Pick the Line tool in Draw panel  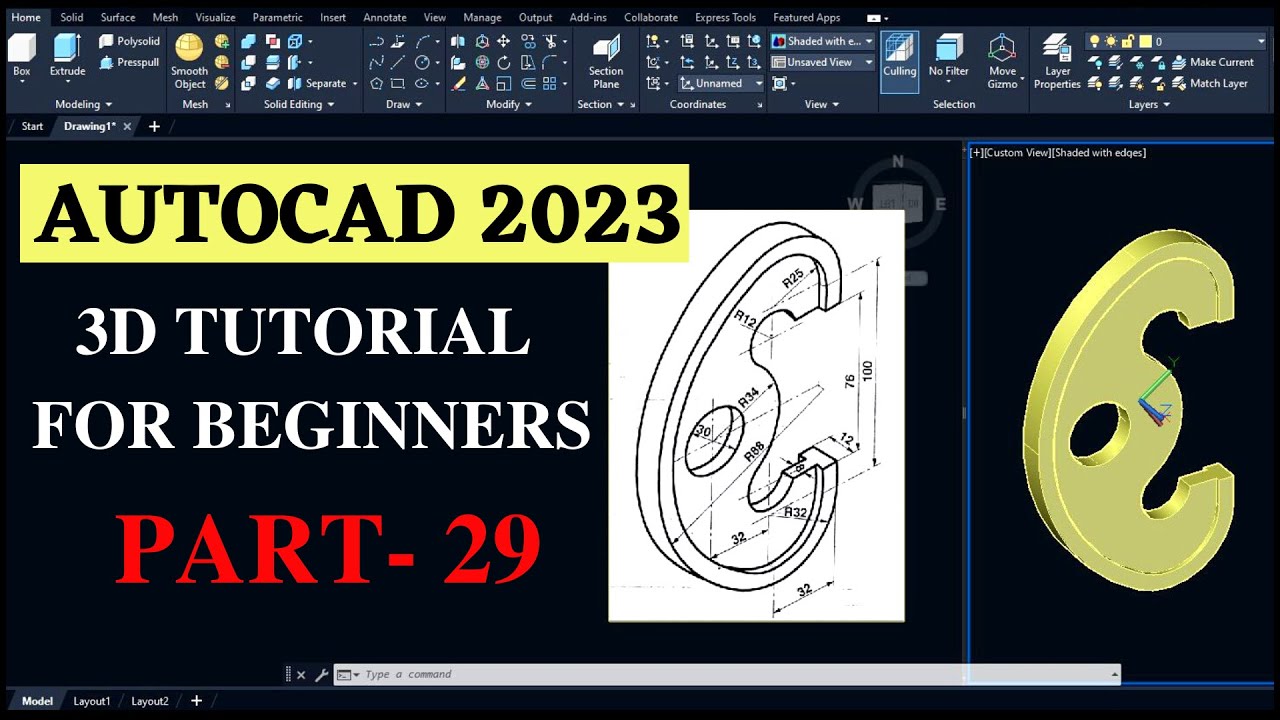(x=398, y=62)
